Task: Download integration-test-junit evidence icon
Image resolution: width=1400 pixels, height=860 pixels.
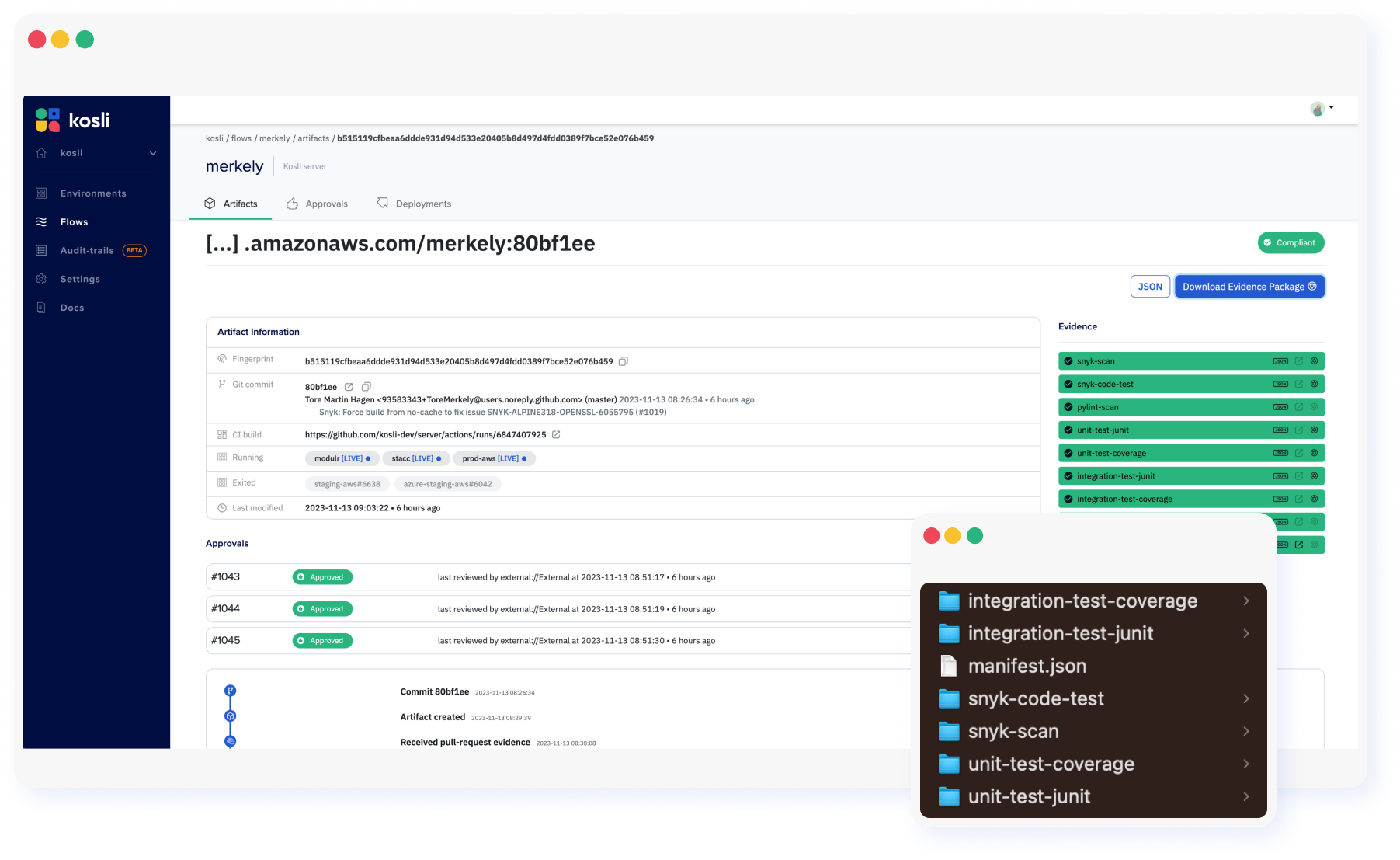Action: pyautogui.click(x=1315, y=476)
